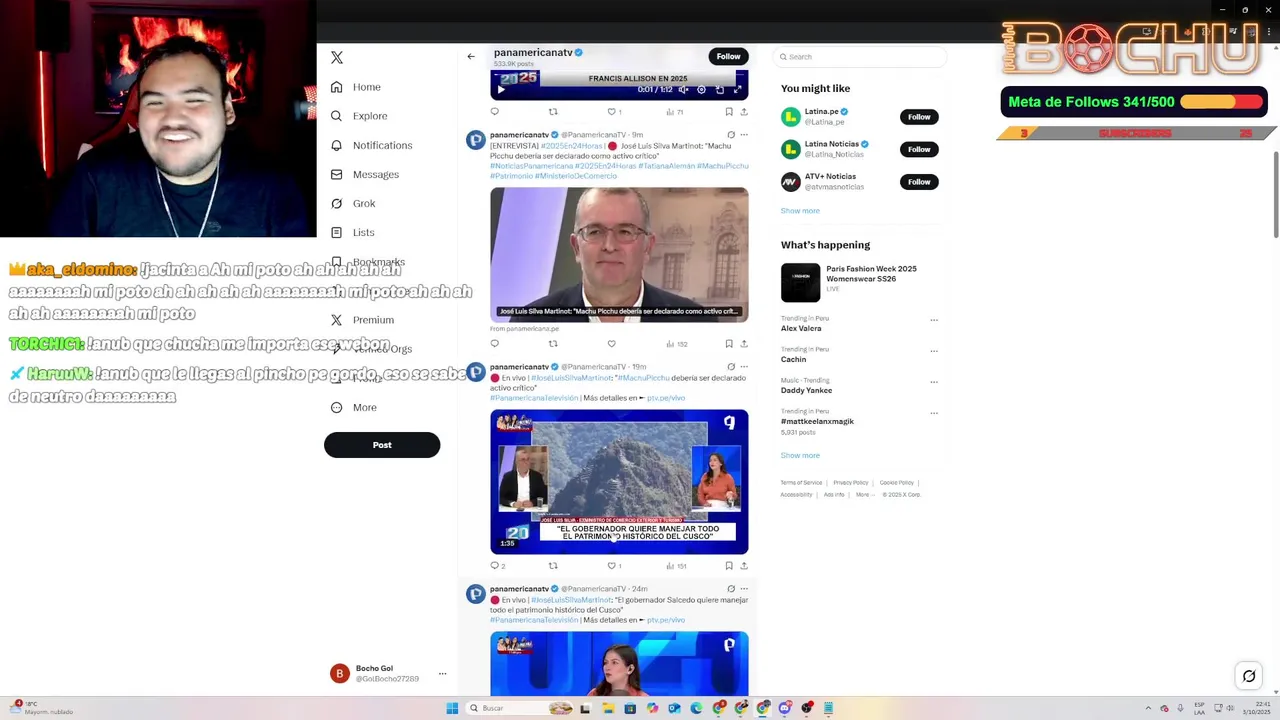The width and height of the screenshot is (1280, 720).
Task: Open settings gear on the Francis Allison video
Action: pos(701,89)
